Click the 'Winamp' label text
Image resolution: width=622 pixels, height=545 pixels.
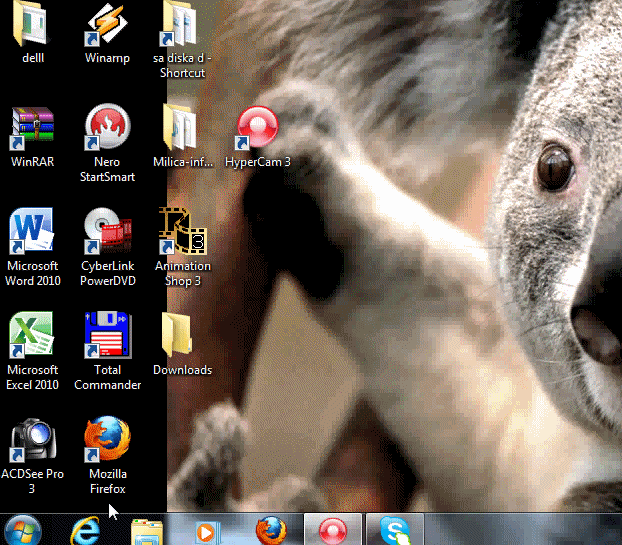(107, 58)
